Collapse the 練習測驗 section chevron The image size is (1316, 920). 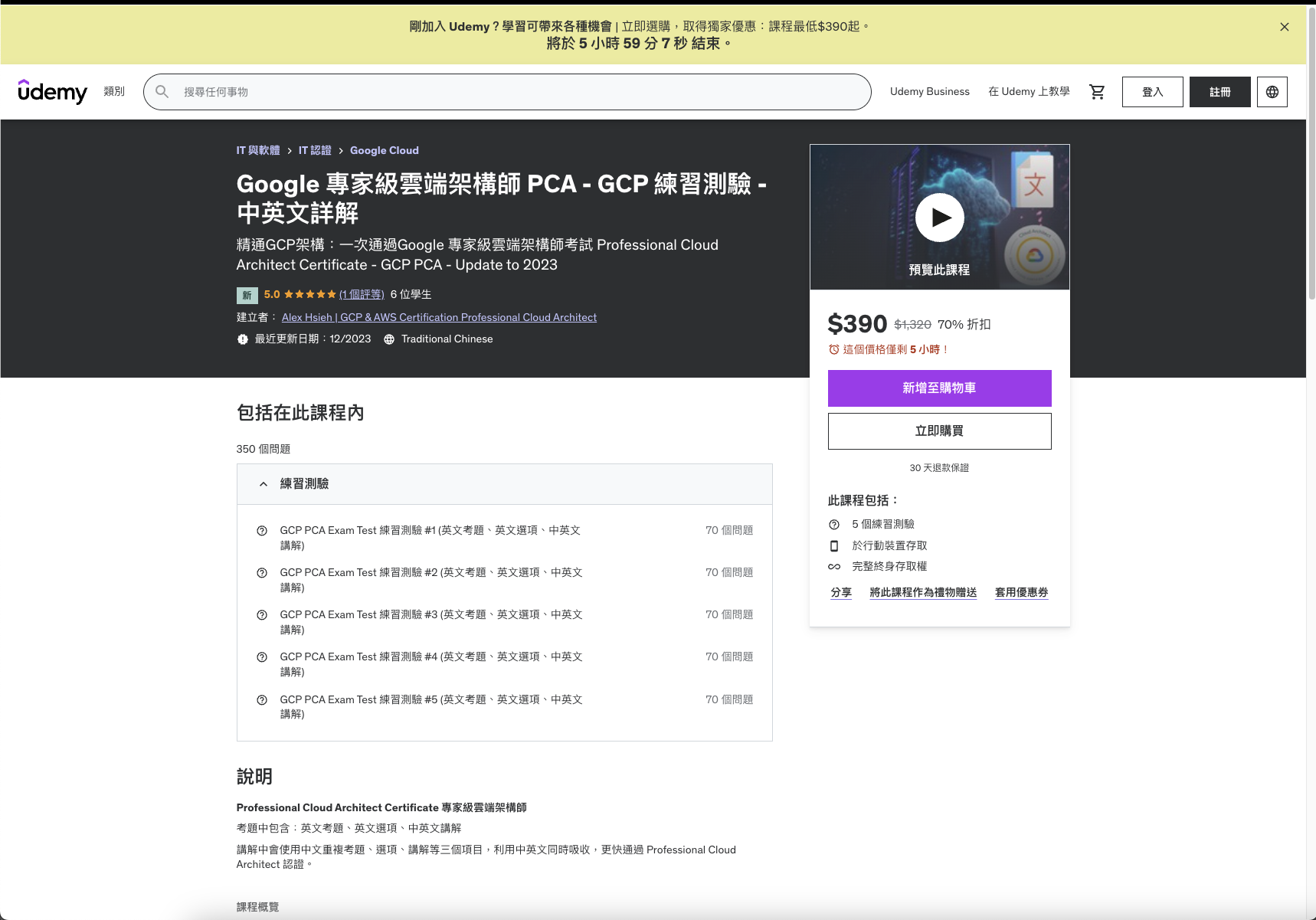264,484
